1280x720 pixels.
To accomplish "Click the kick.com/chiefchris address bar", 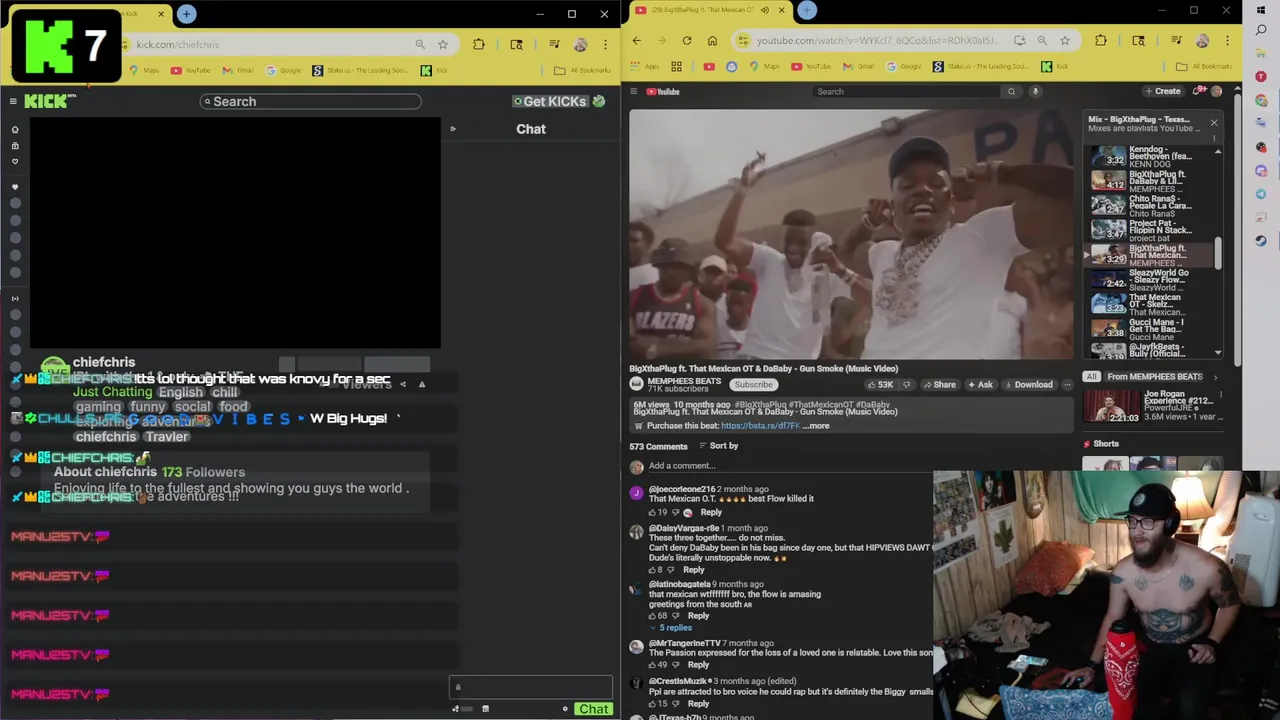I will point(177,44).
